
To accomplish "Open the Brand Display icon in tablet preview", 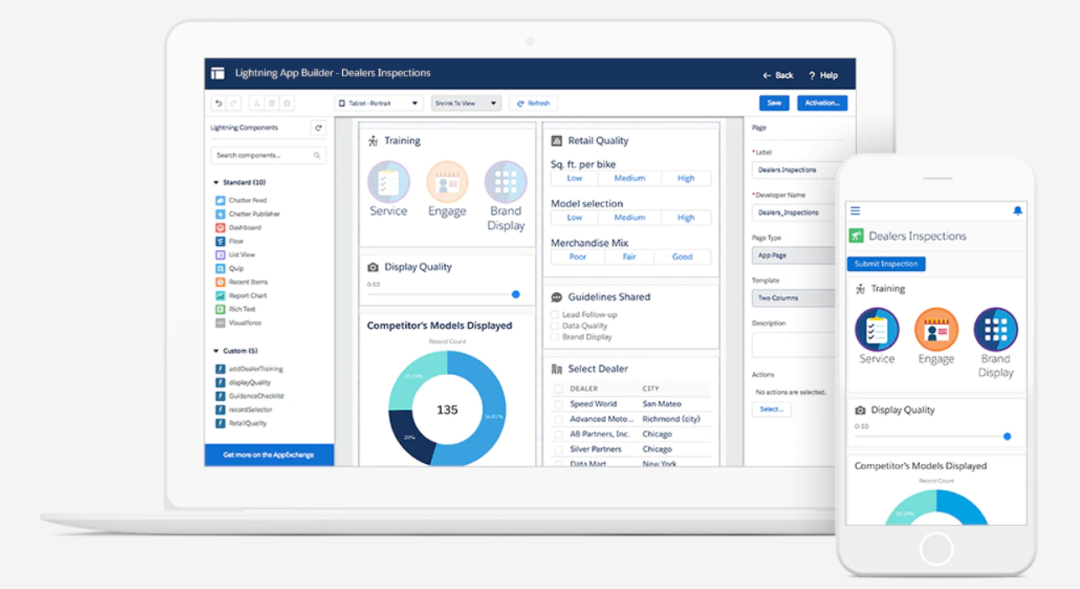I will click(x=506, y=182).
